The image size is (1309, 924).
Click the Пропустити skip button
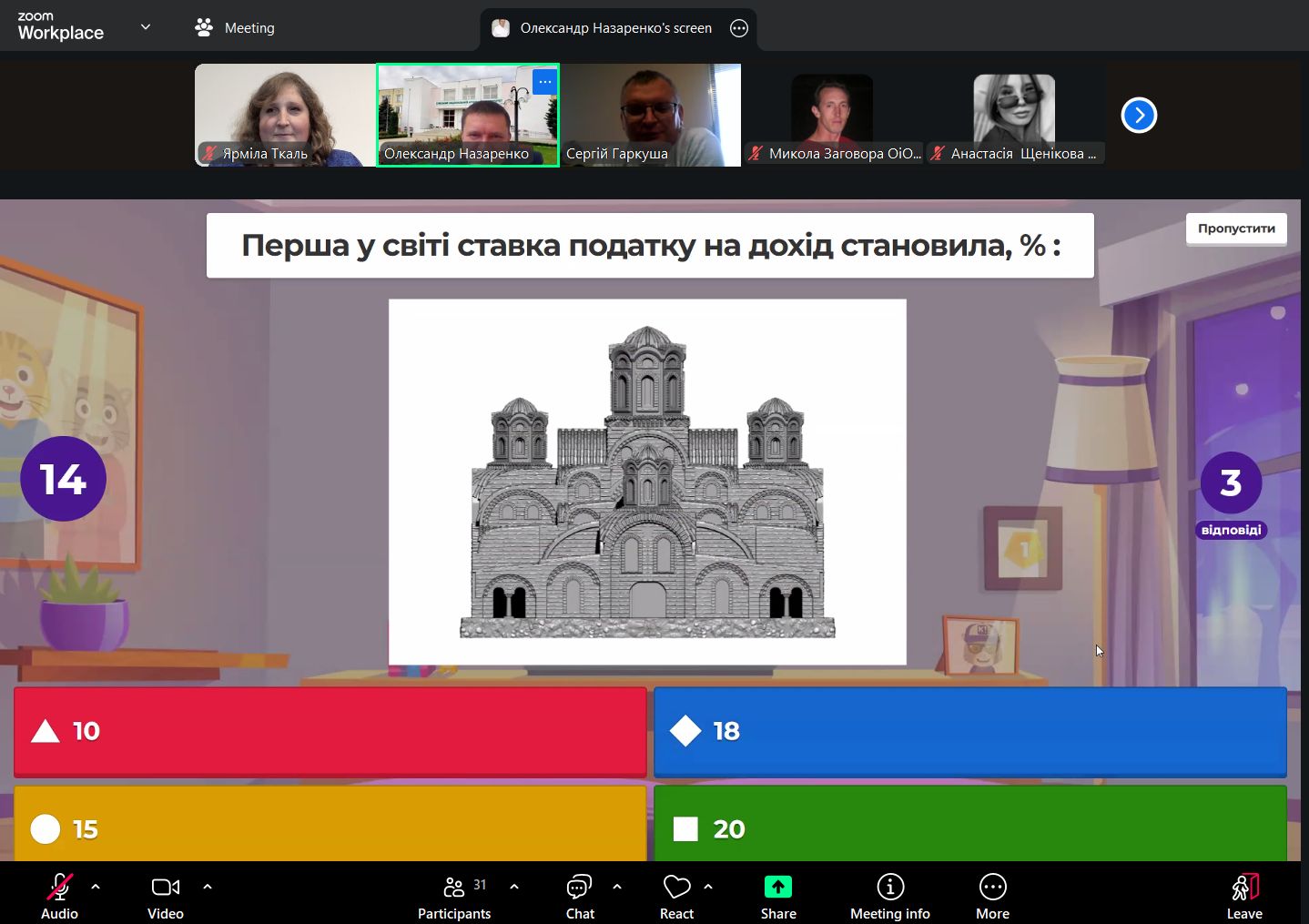[1235, 228]
